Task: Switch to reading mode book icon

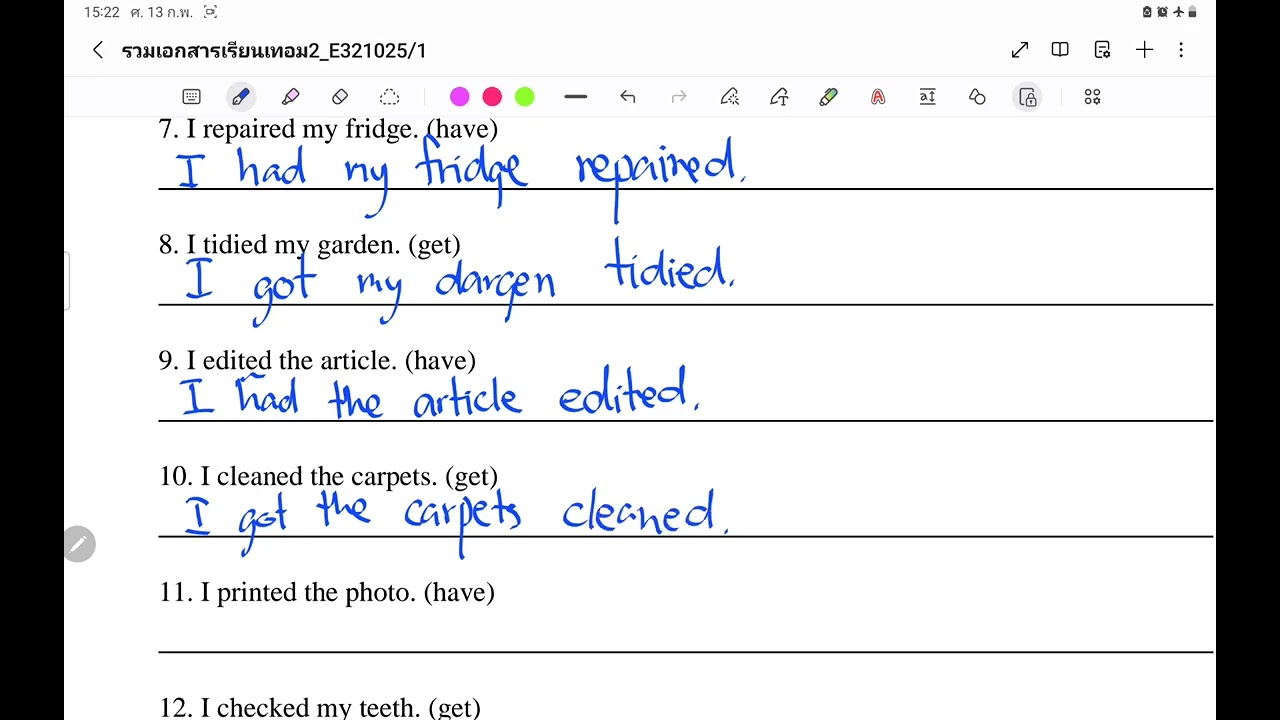Action: click(1060, 50)
